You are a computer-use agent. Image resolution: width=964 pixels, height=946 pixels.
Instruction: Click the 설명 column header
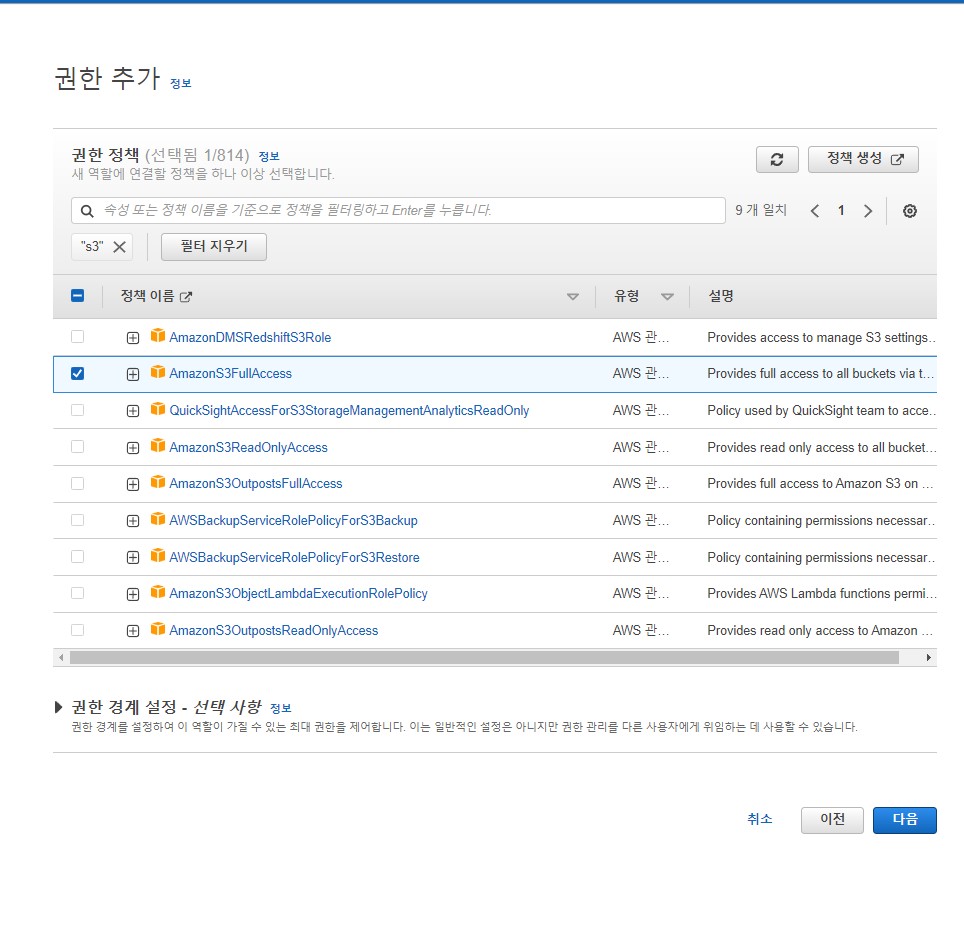tap(721, 296)
